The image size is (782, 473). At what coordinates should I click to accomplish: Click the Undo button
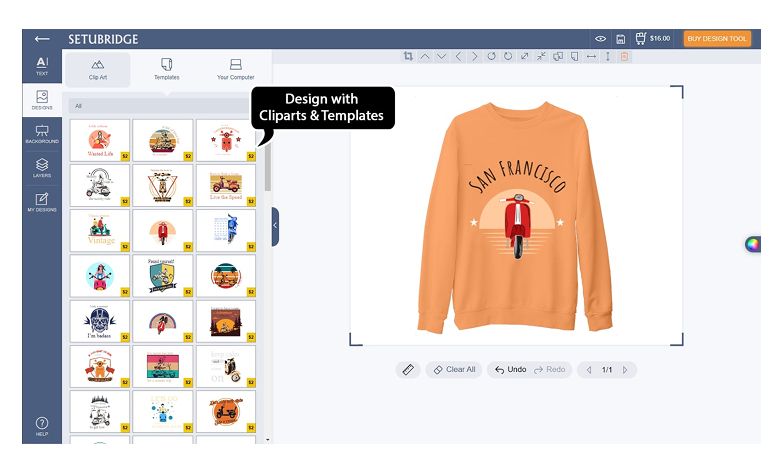pyautogui.click(x=510, y=370)
